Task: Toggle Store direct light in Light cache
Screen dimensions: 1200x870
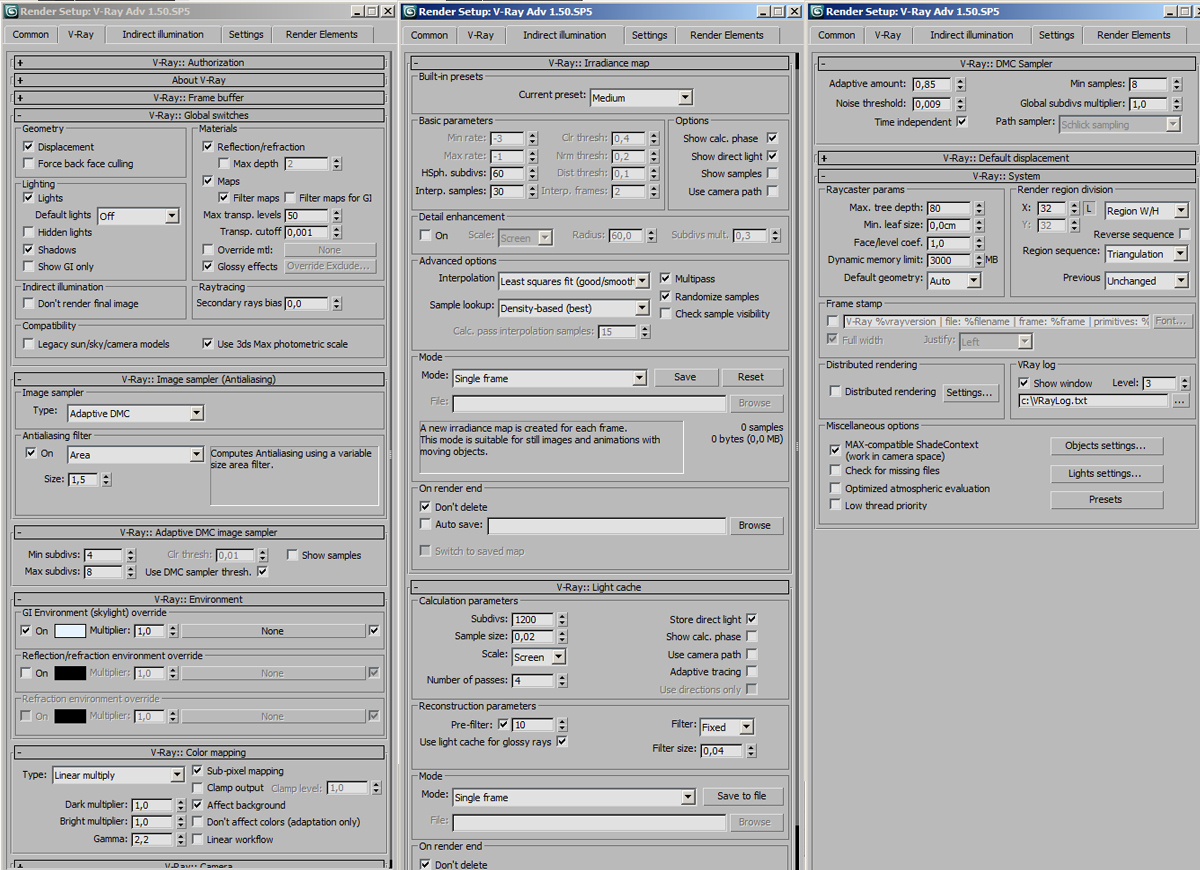Action: point(752,620)
